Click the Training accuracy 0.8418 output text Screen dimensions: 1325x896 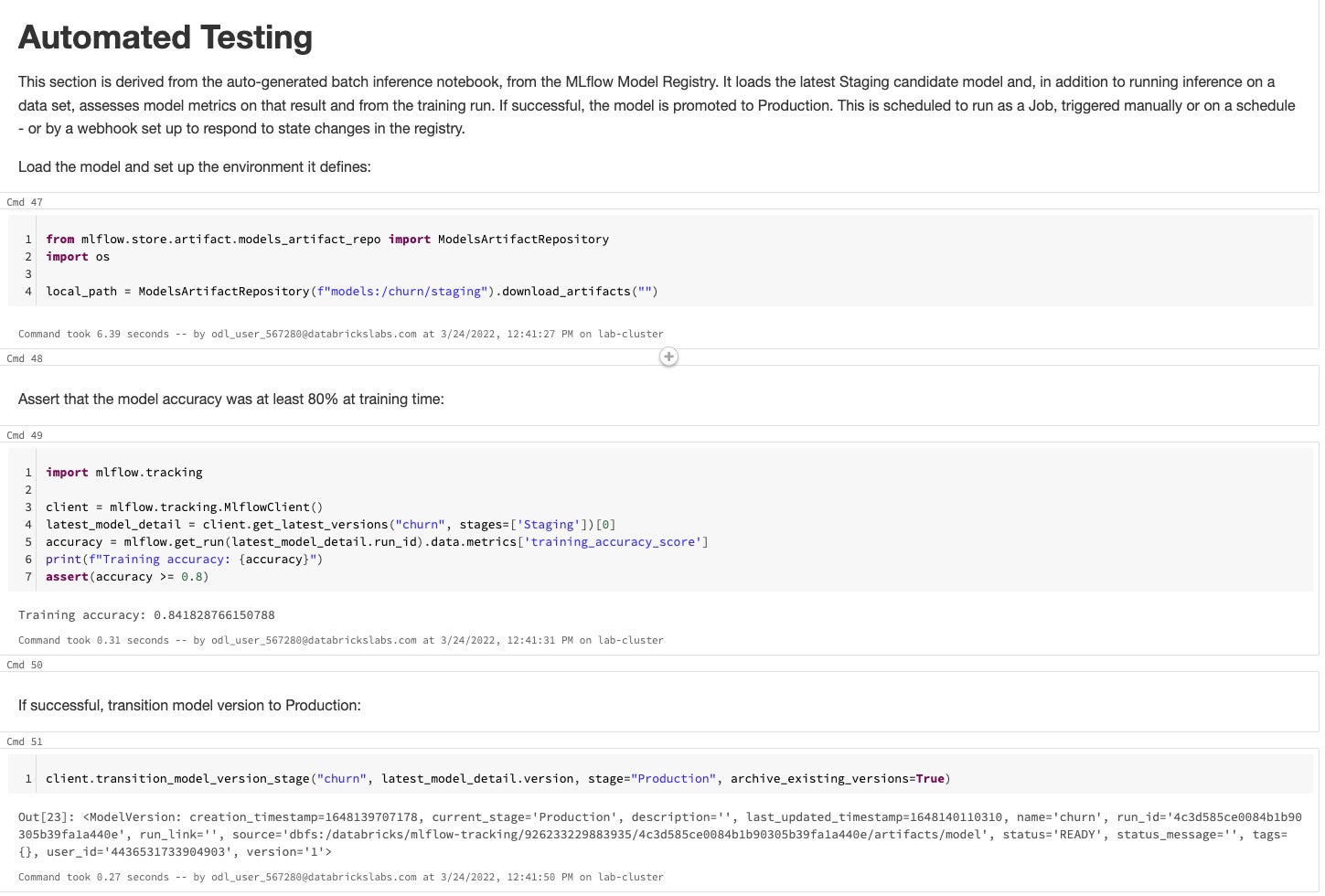tap(146, 615)
